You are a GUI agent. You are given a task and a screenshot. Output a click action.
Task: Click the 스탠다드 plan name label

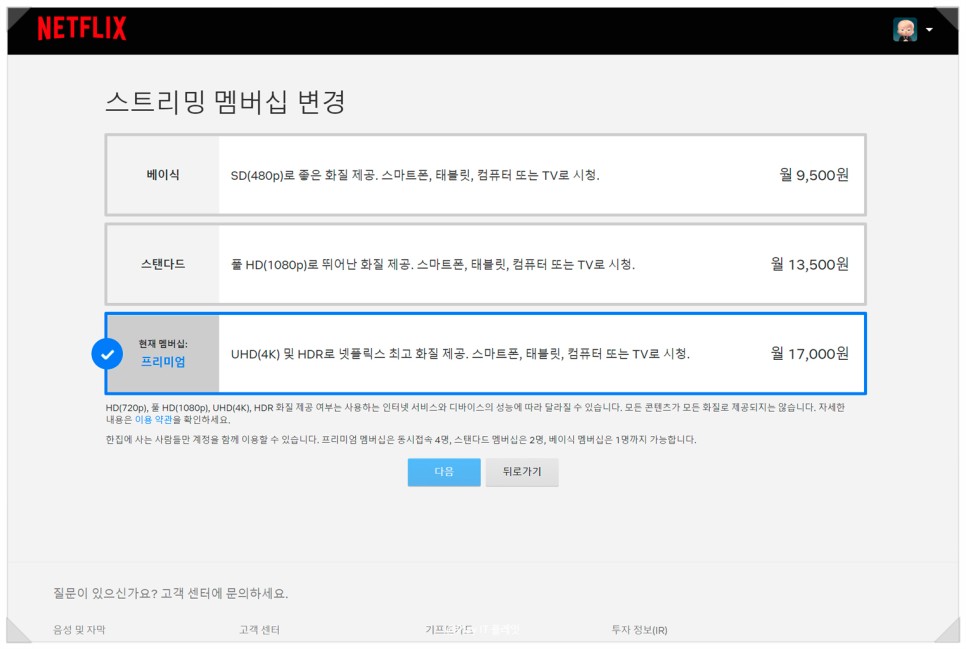point(163,264)
